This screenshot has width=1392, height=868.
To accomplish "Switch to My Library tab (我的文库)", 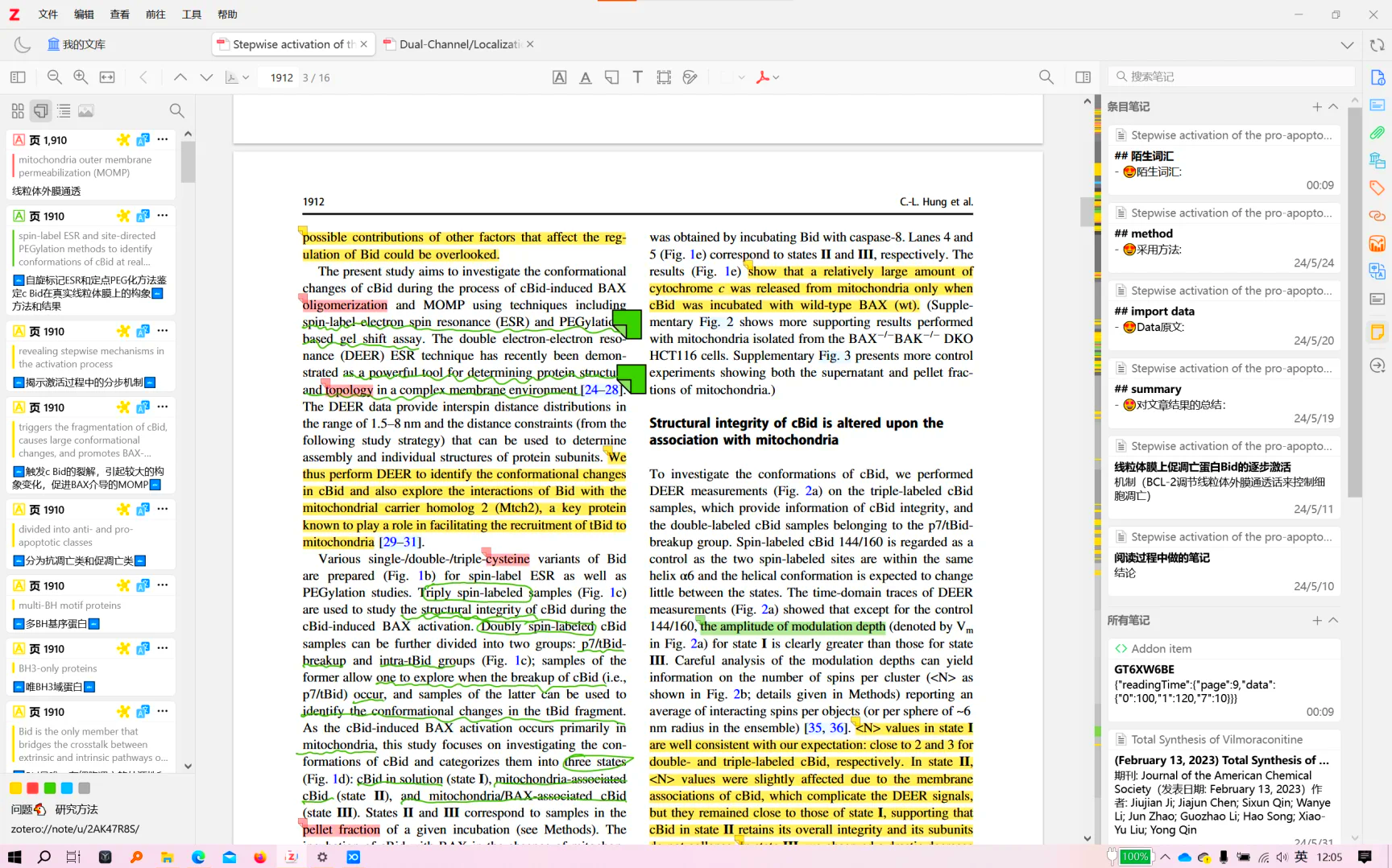I will coord(77,44).
